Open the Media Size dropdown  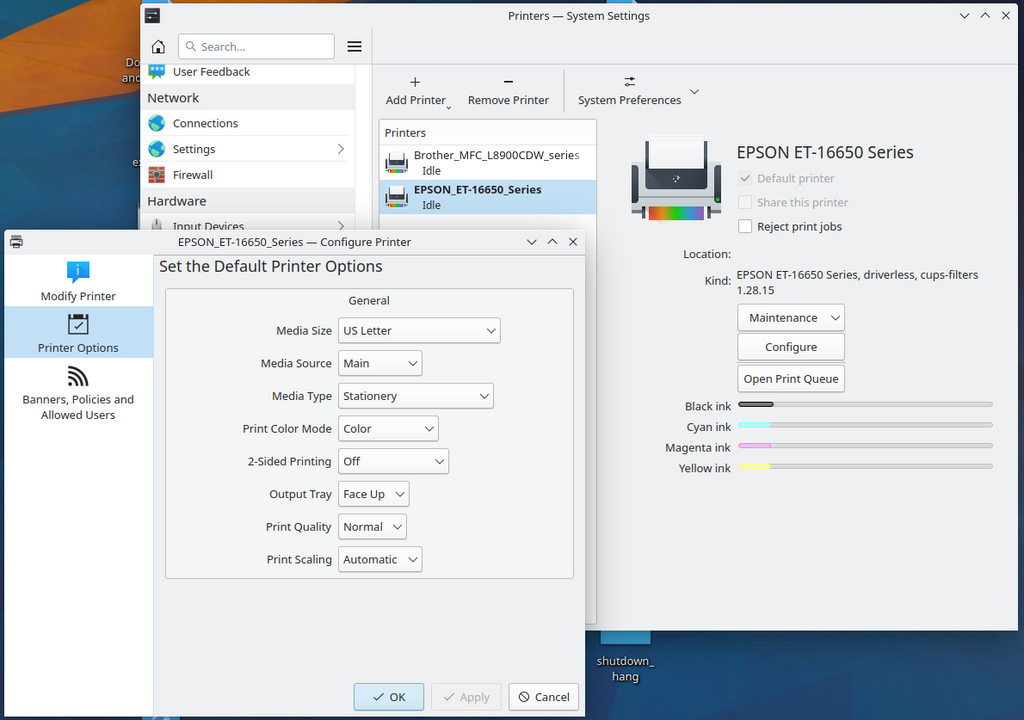tap(419, 331)
